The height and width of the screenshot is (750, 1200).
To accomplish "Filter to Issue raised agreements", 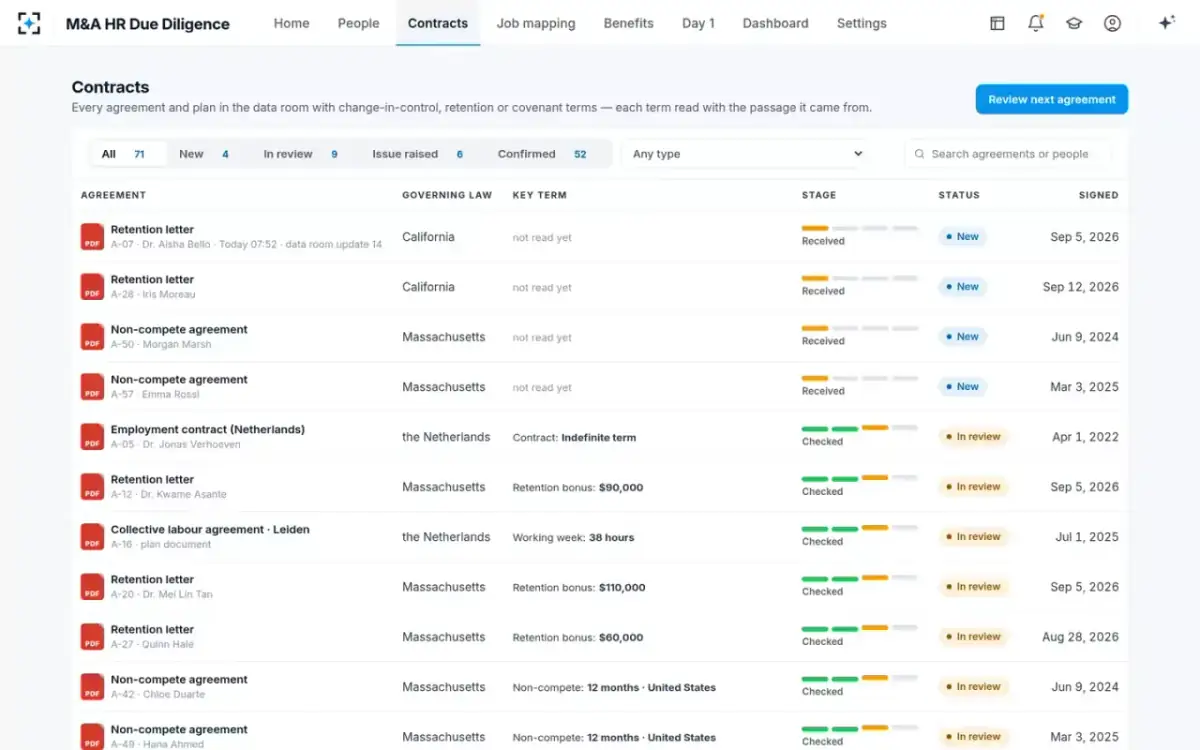I will coord(418,154).
